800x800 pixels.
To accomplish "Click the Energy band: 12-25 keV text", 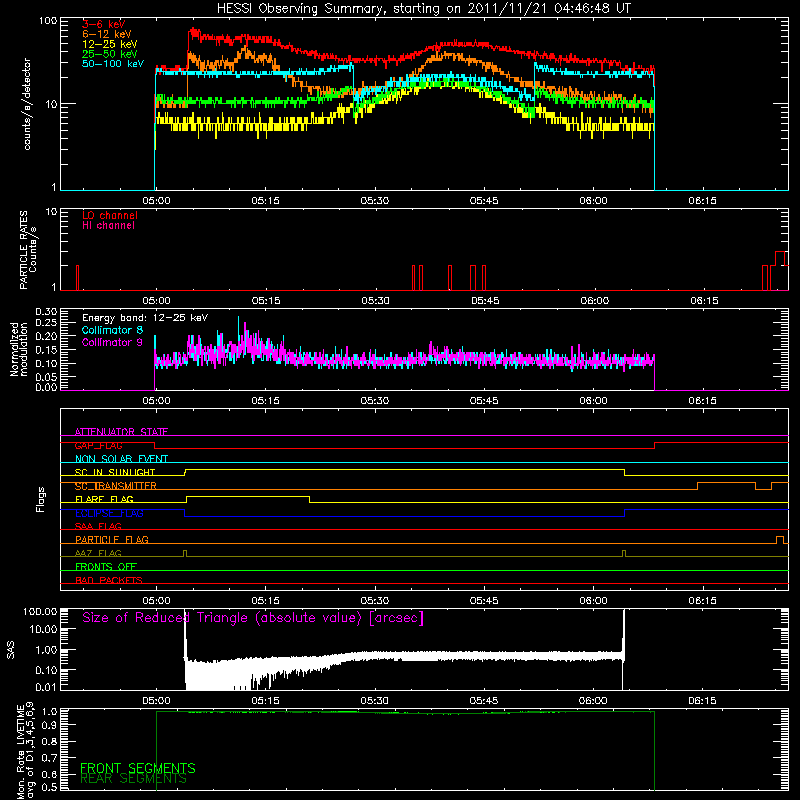I will [145, 318].
